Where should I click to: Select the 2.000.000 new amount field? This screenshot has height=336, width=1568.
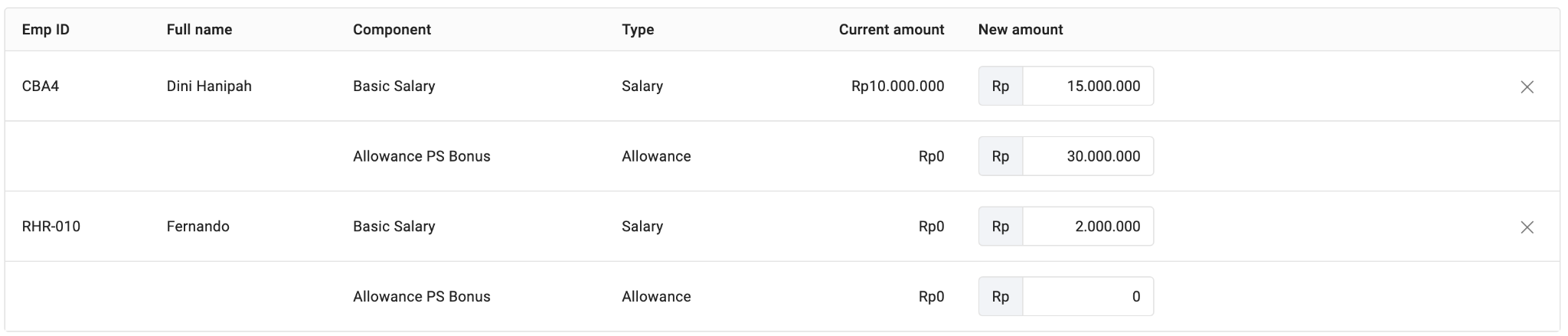[x=1088, y=227]
